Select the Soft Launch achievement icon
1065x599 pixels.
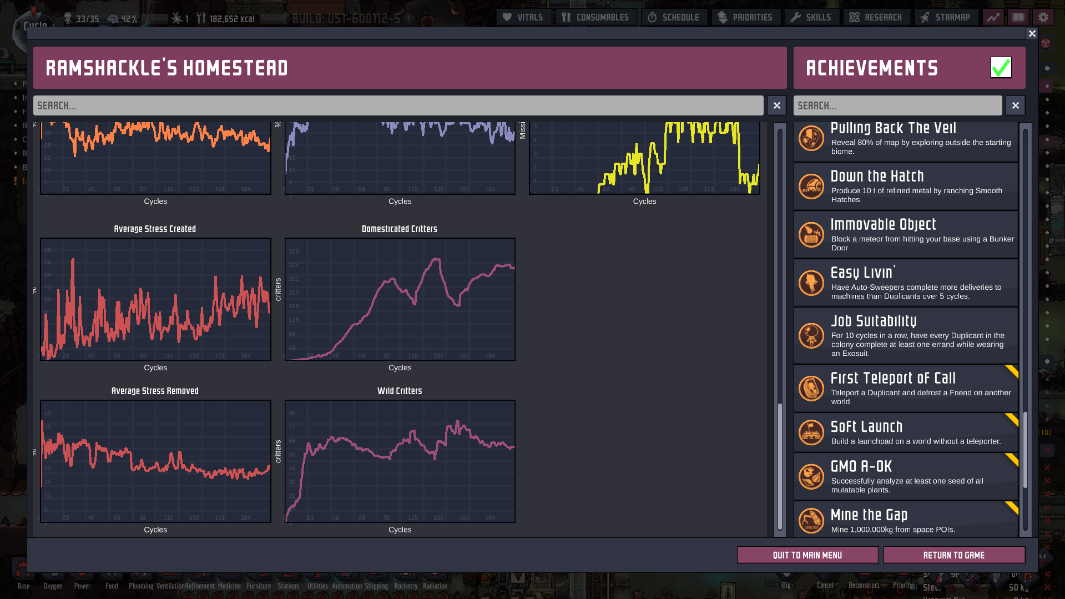811,432
